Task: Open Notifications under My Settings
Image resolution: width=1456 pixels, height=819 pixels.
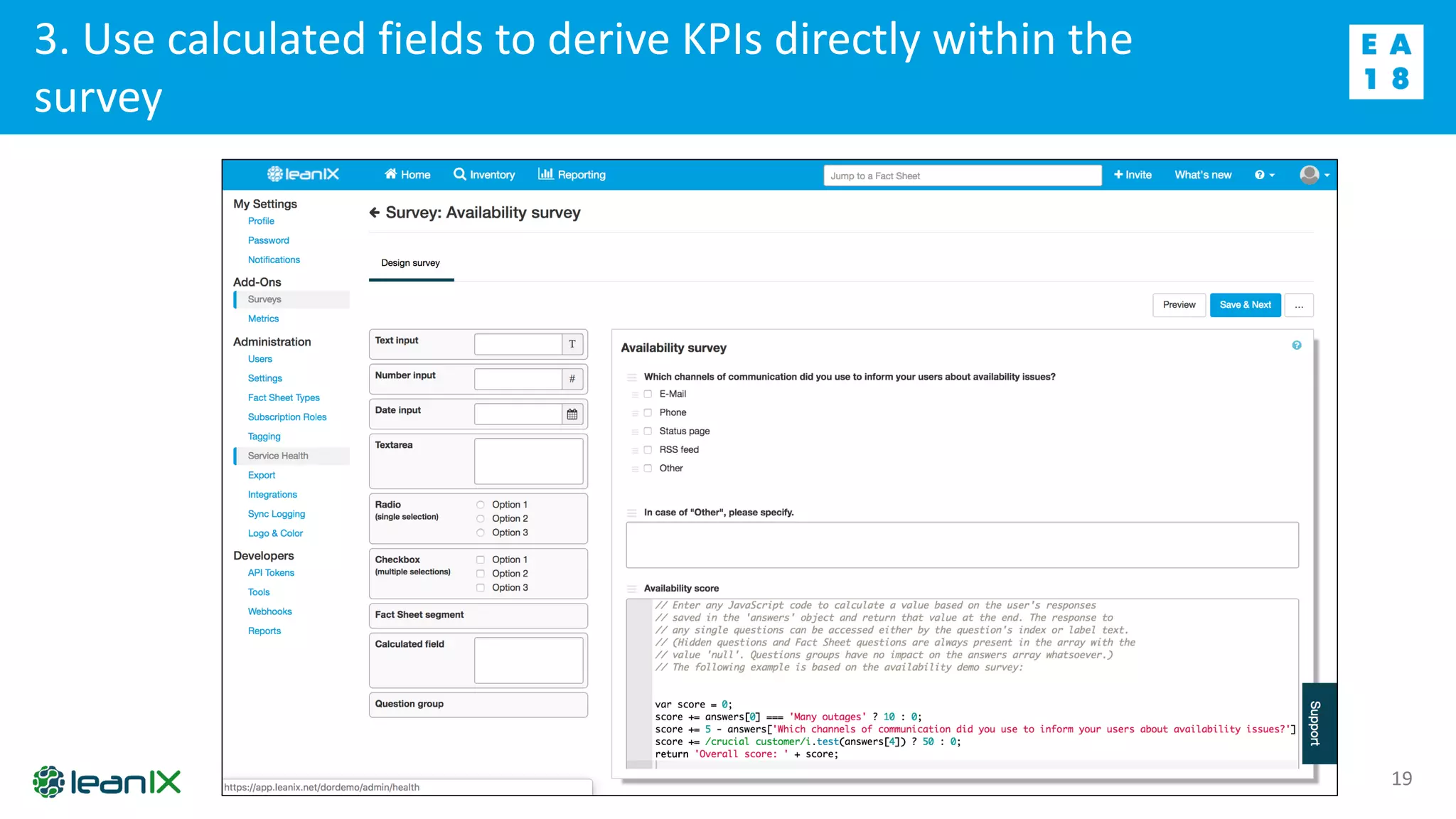Action: [274, 259]
